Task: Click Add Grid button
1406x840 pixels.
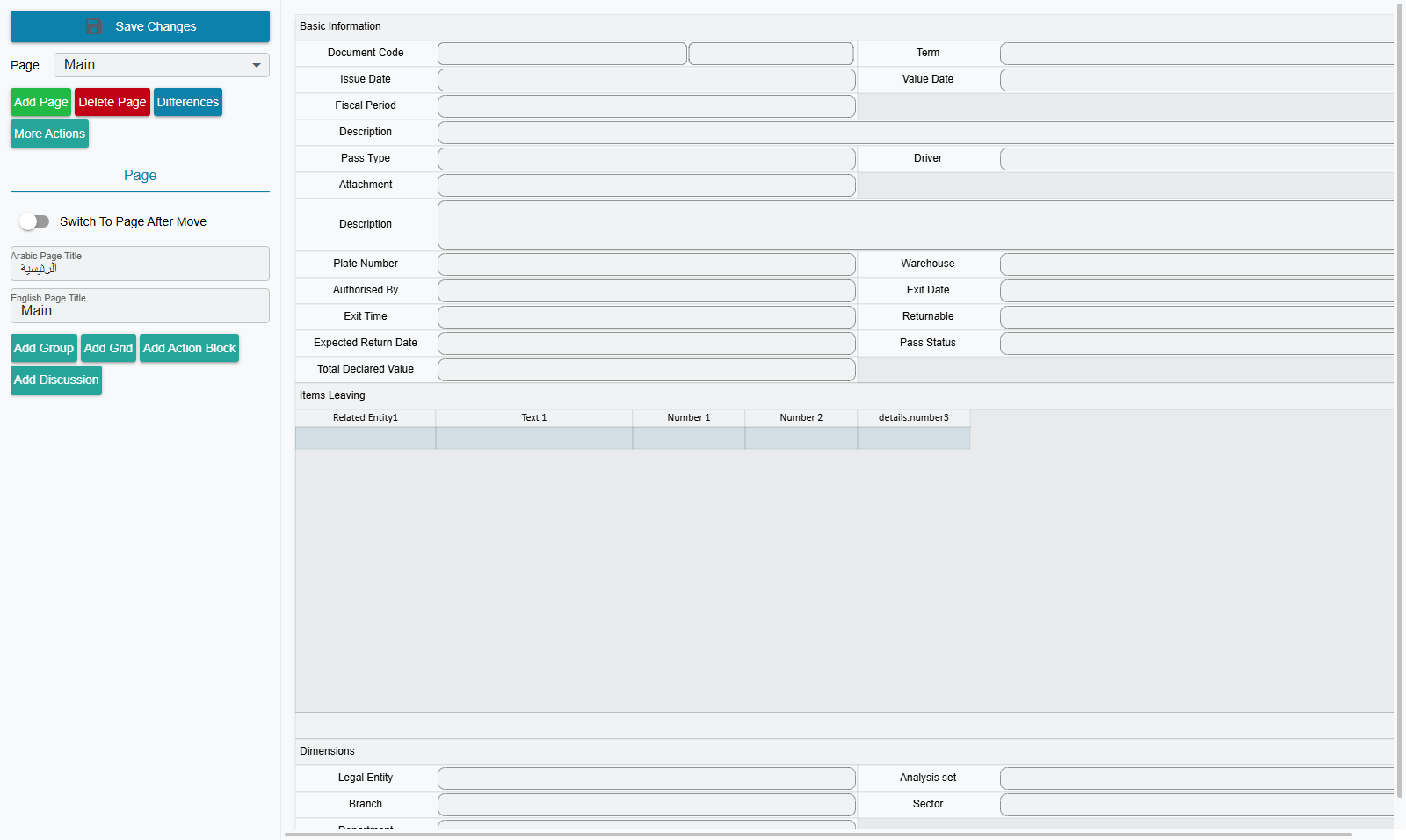Action: tap(108, 348)
